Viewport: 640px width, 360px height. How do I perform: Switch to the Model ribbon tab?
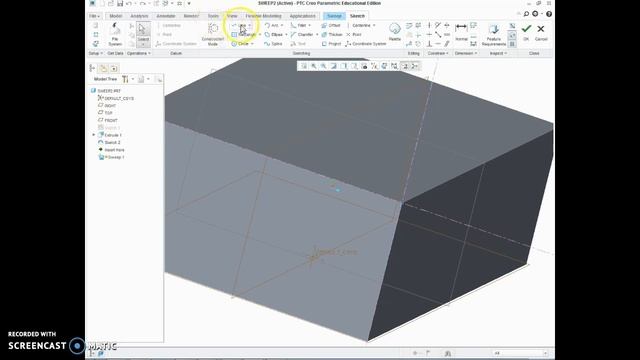pos(116,16)
